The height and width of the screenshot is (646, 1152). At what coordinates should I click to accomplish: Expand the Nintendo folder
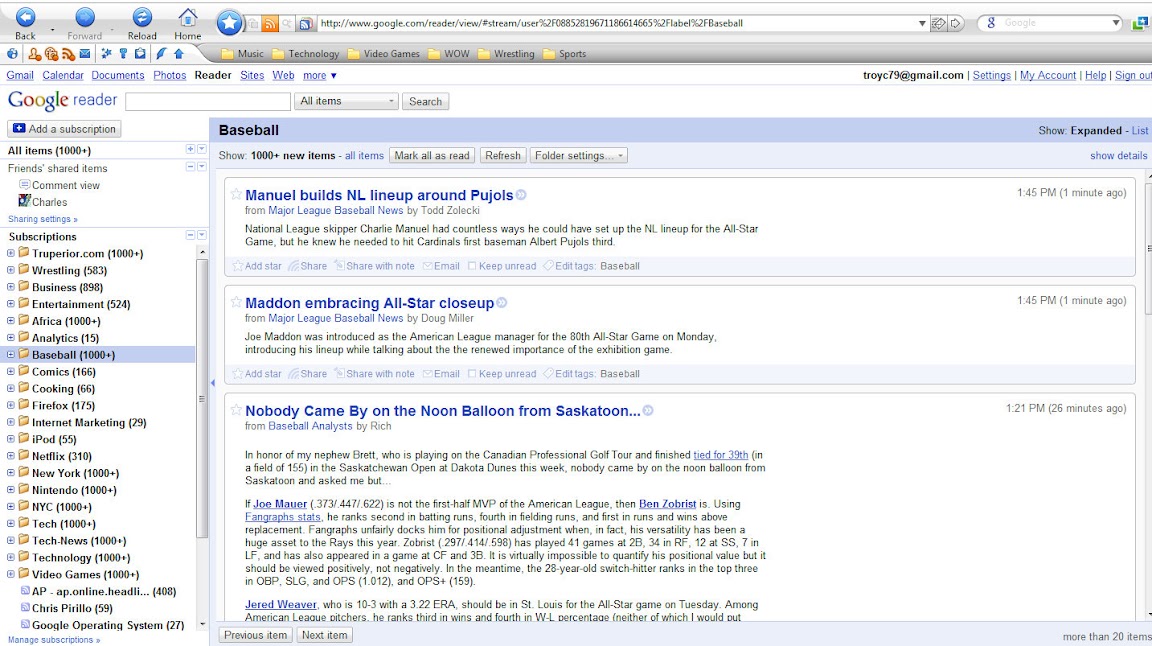10,489
